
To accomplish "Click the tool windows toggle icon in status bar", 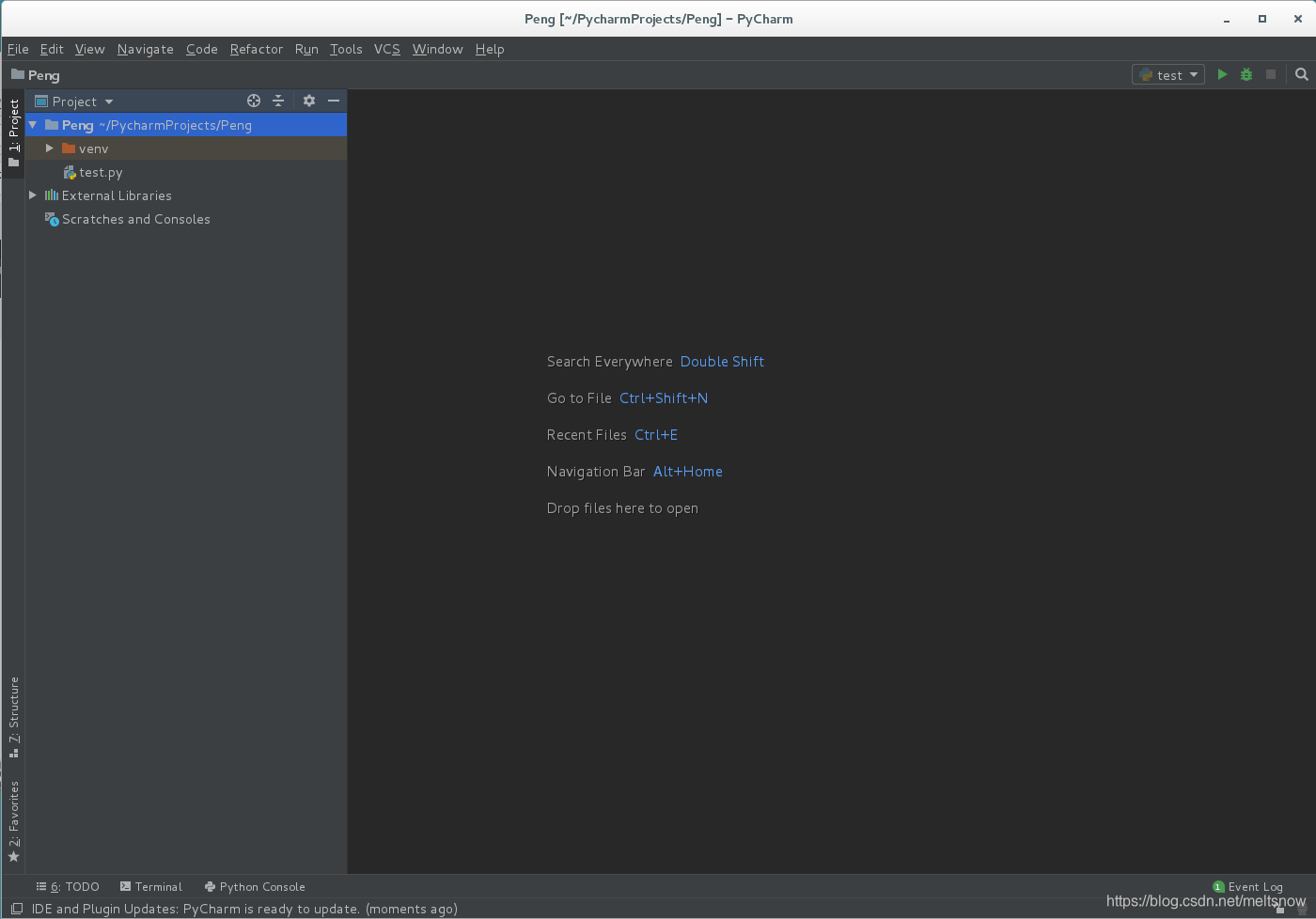I will 17,909.
